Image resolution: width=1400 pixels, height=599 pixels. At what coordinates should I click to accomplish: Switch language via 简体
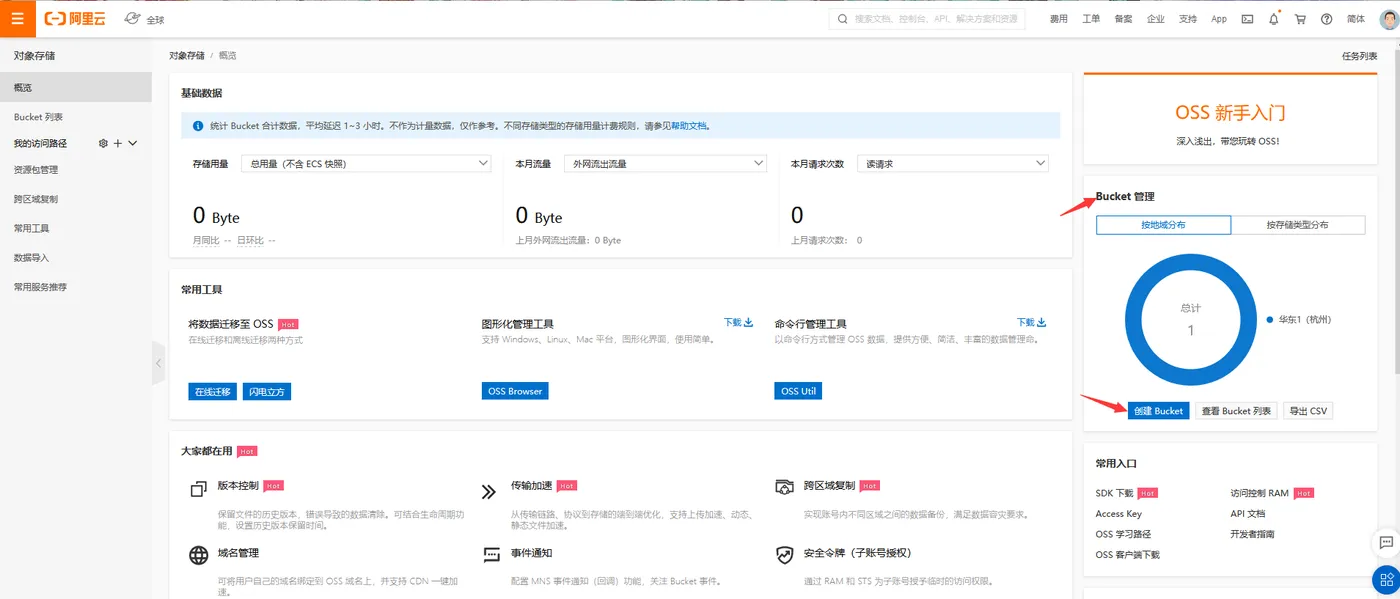pos(1356,19)
